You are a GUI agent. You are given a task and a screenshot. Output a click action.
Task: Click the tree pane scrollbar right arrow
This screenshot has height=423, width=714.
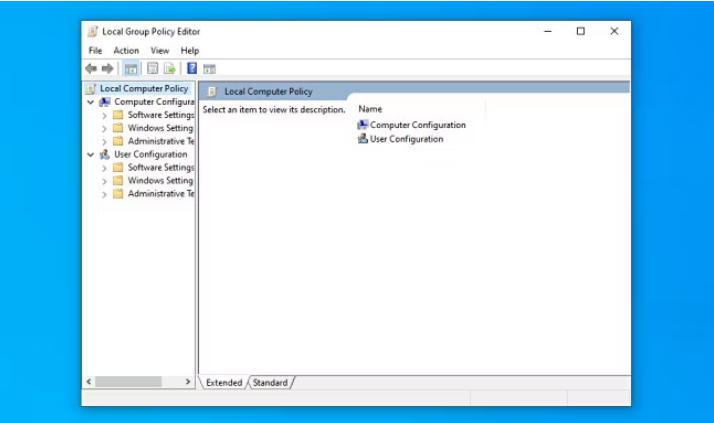pyautogui.click(x=188, y=382)
